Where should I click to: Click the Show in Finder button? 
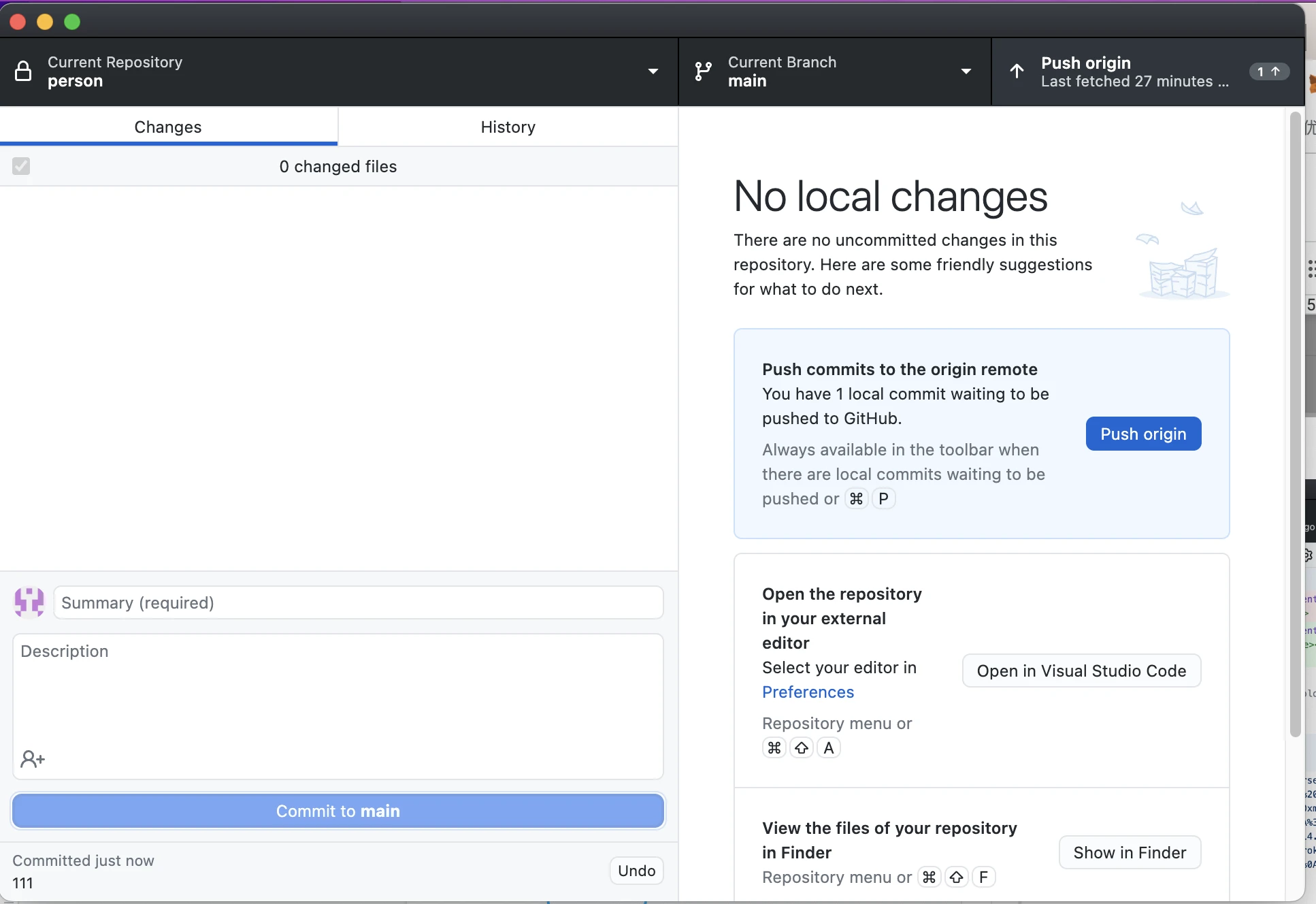point(1130,853)
